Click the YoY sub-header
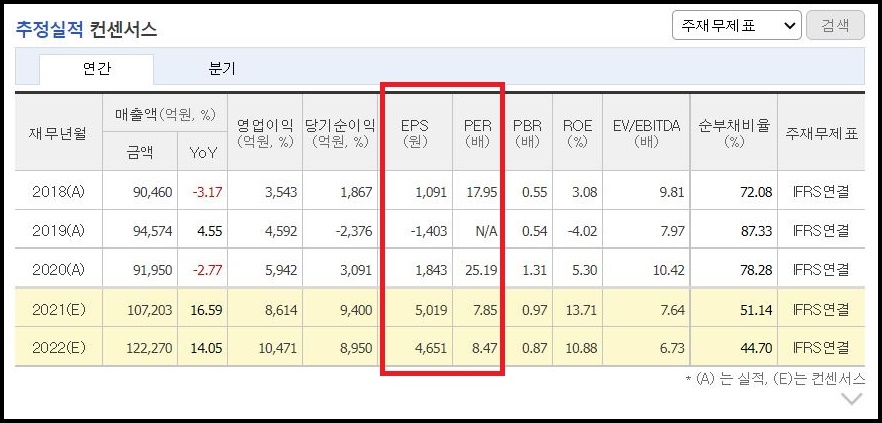The height and width of the screenshot is (423, 882). pos(202,152)
